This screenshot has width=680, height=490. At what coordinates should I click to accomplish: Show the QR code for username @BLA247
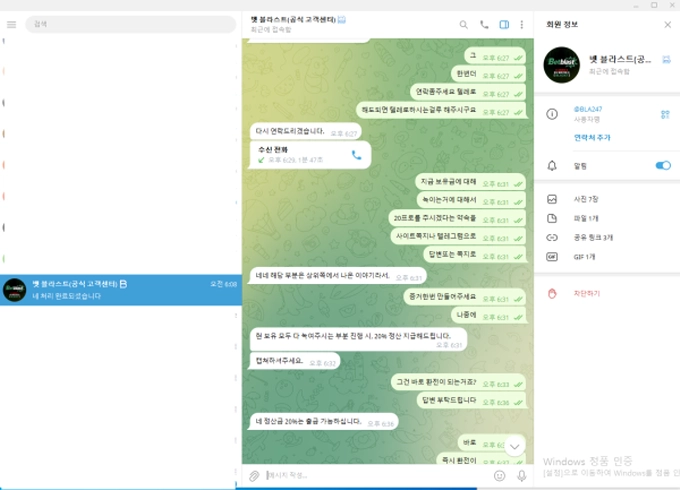[x=665, y=114]
